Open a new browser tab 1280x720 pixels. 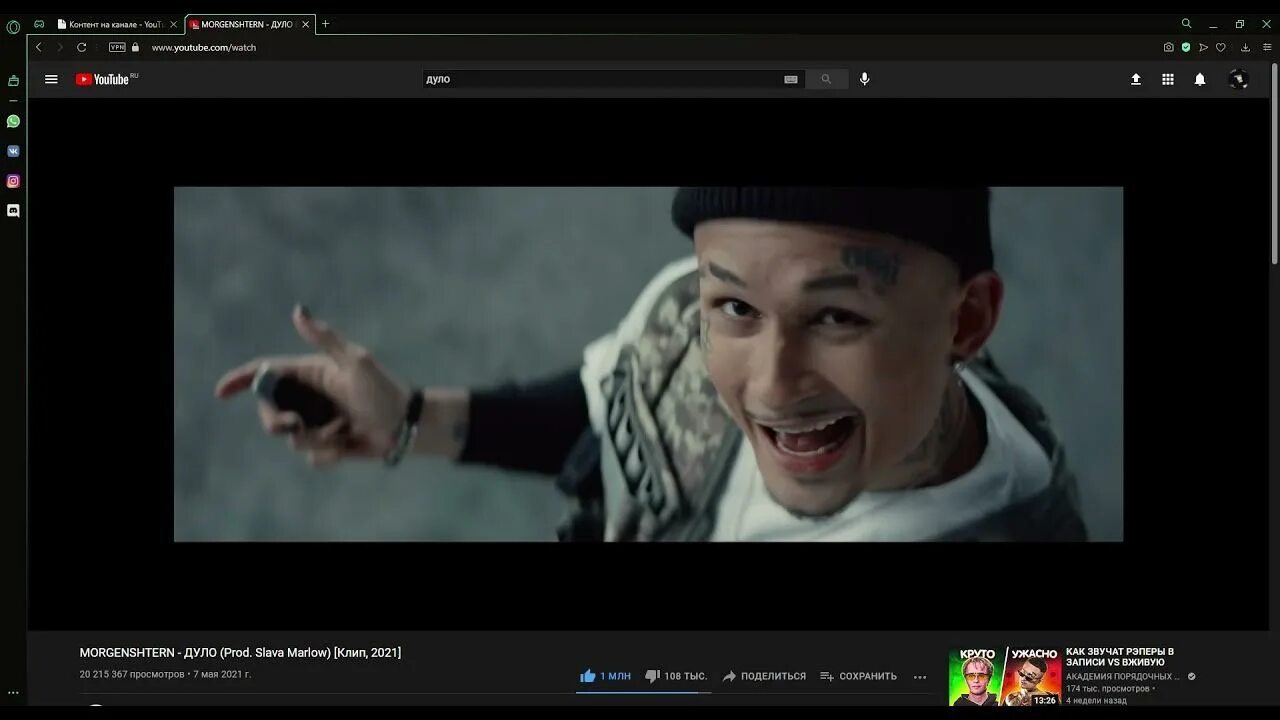click(325, 24)
